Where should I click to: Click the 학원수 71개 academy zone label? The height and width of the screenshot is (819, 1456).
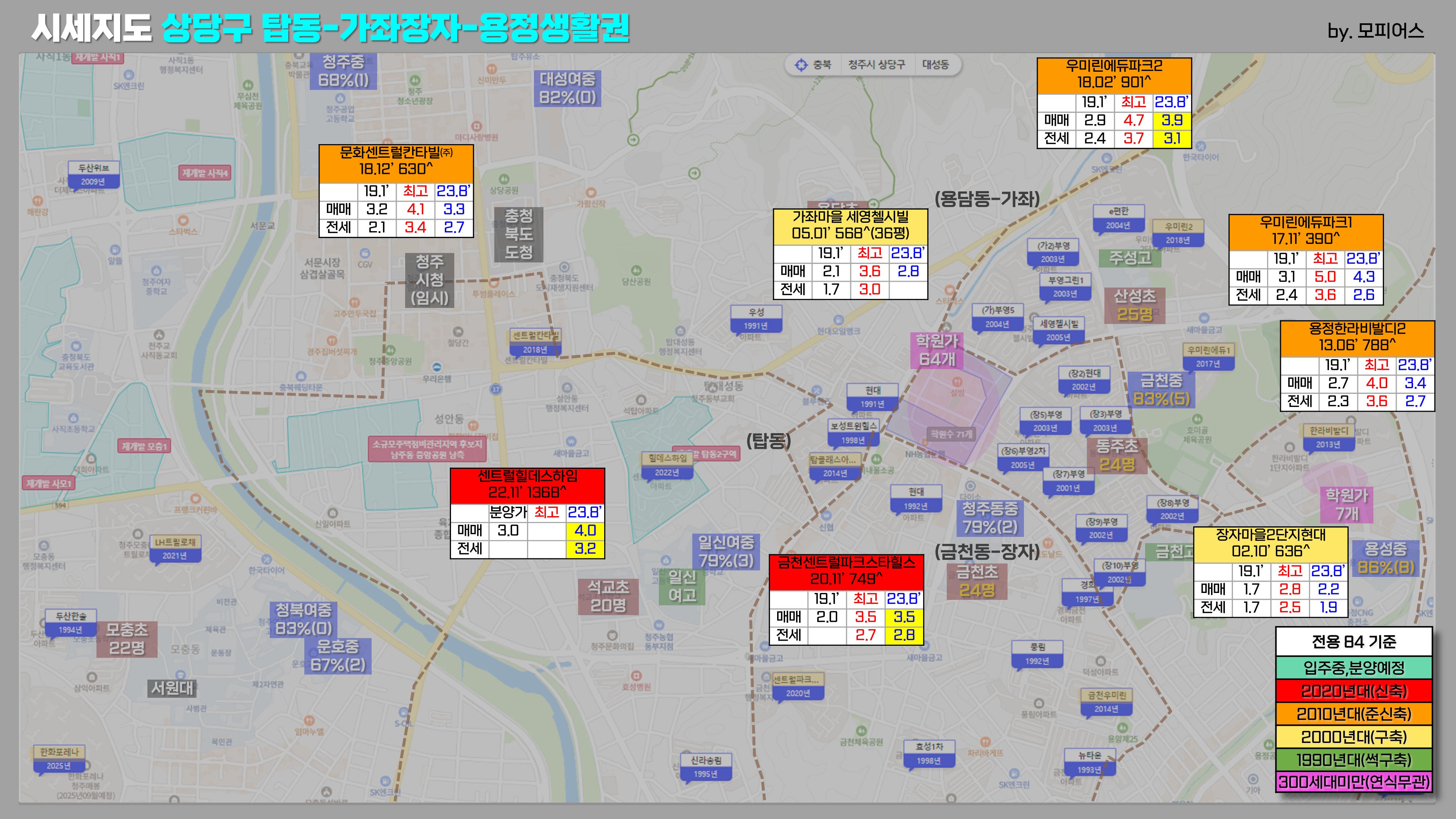click(x=952, y=434)
